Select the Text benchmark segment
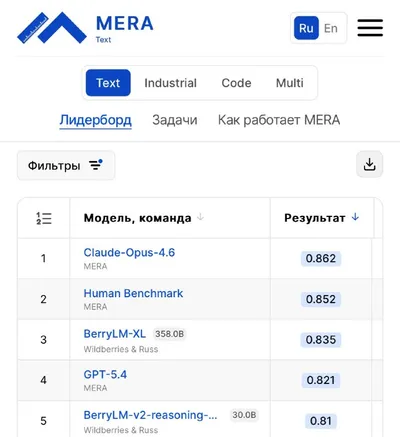Image resolution: width=400 pixels, height=437 pixels. click(x=108, y=83)
